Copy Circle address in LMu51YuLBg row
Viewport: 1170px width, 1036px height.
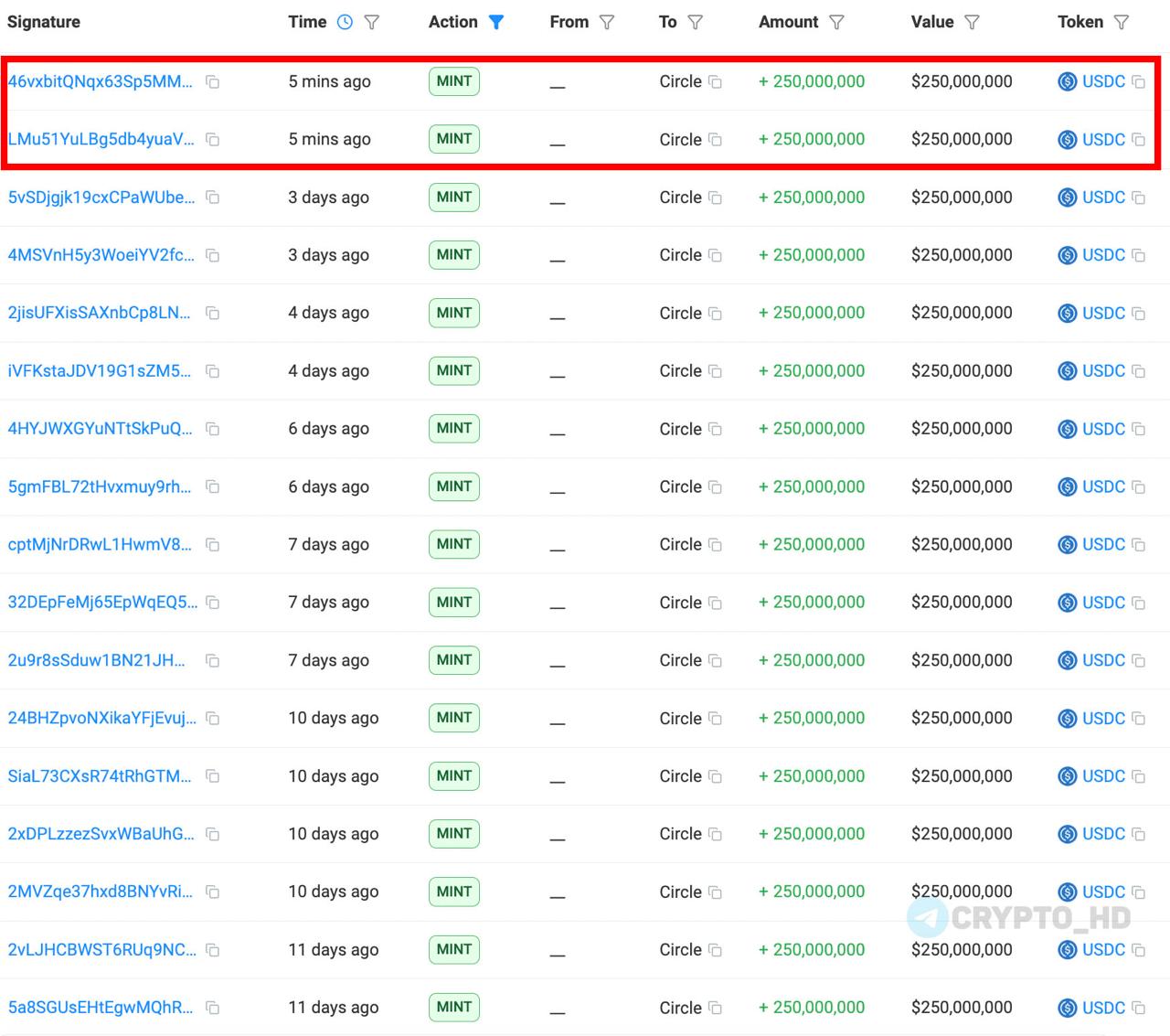pos(715,139)
